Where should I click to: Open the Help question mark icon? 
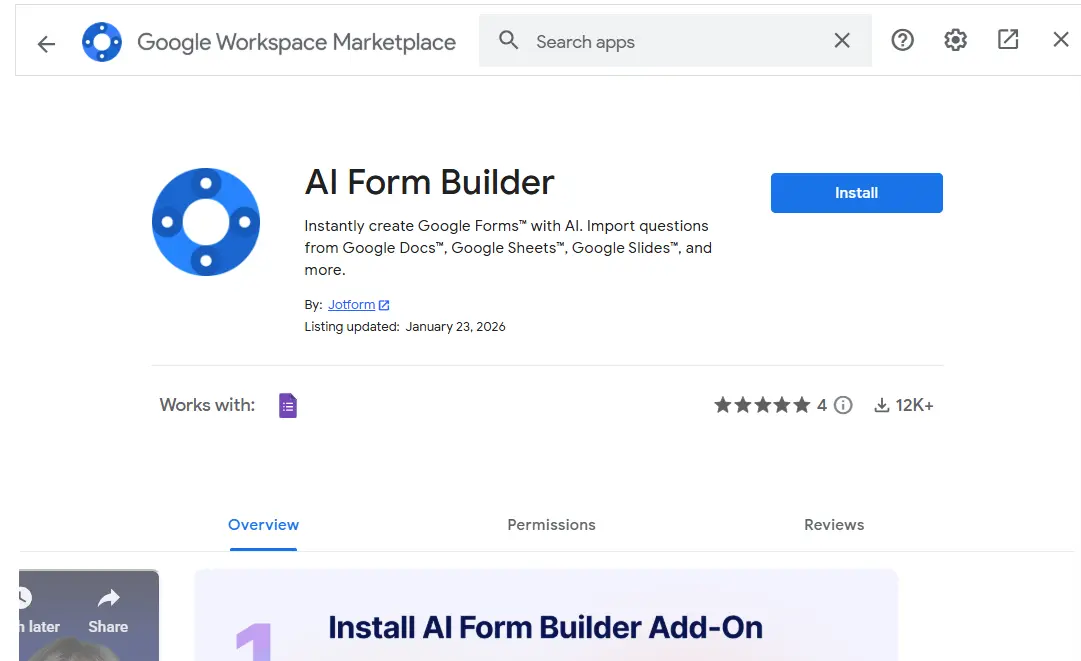pos(902,40)
